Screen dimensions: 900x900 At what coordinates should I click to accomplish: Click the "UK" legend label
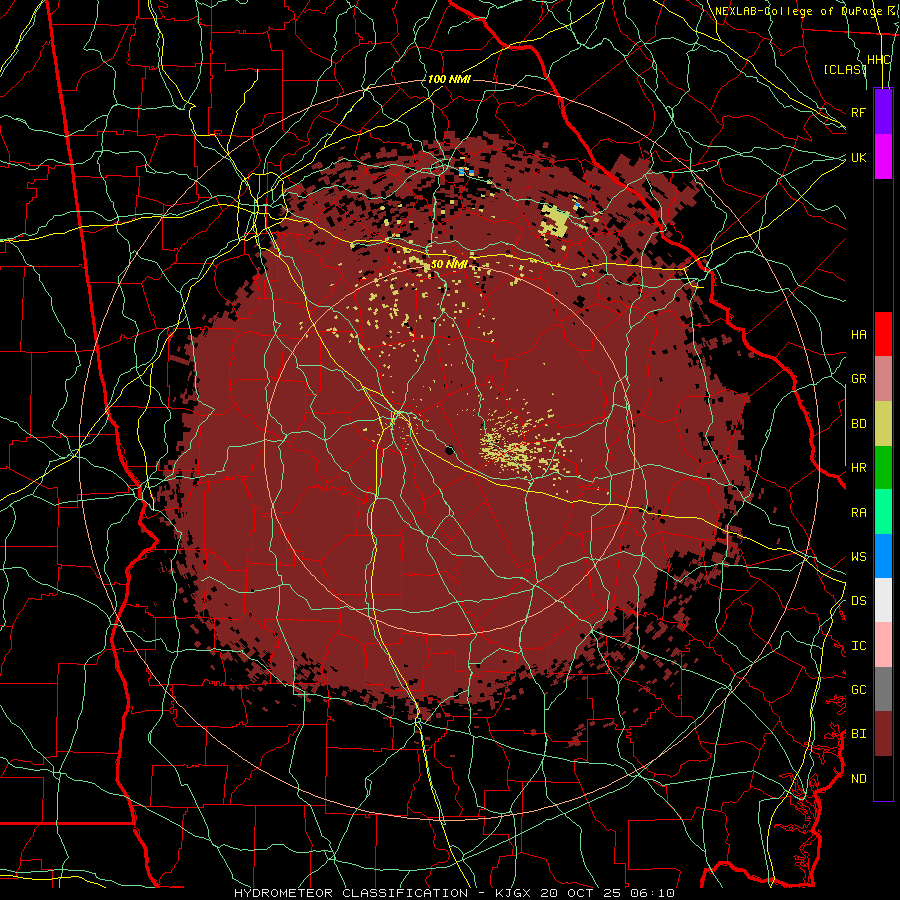tap(858, 157)
